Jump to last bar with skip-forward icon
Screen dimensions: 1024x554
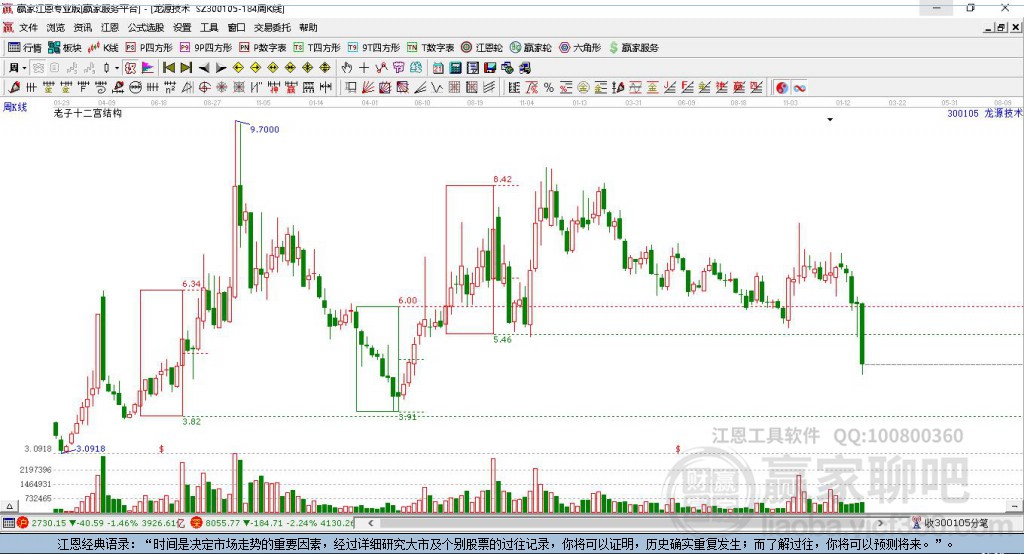coord(186,68)
